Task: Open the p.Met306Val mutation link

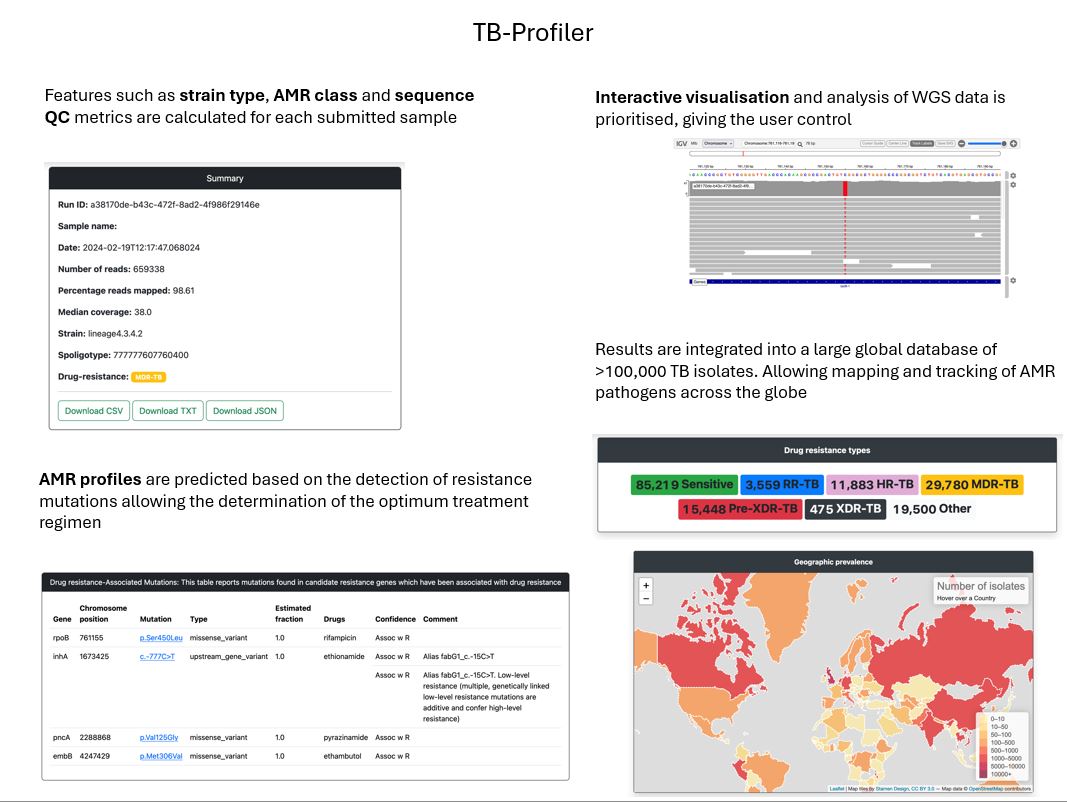Action: click(161, 757)
